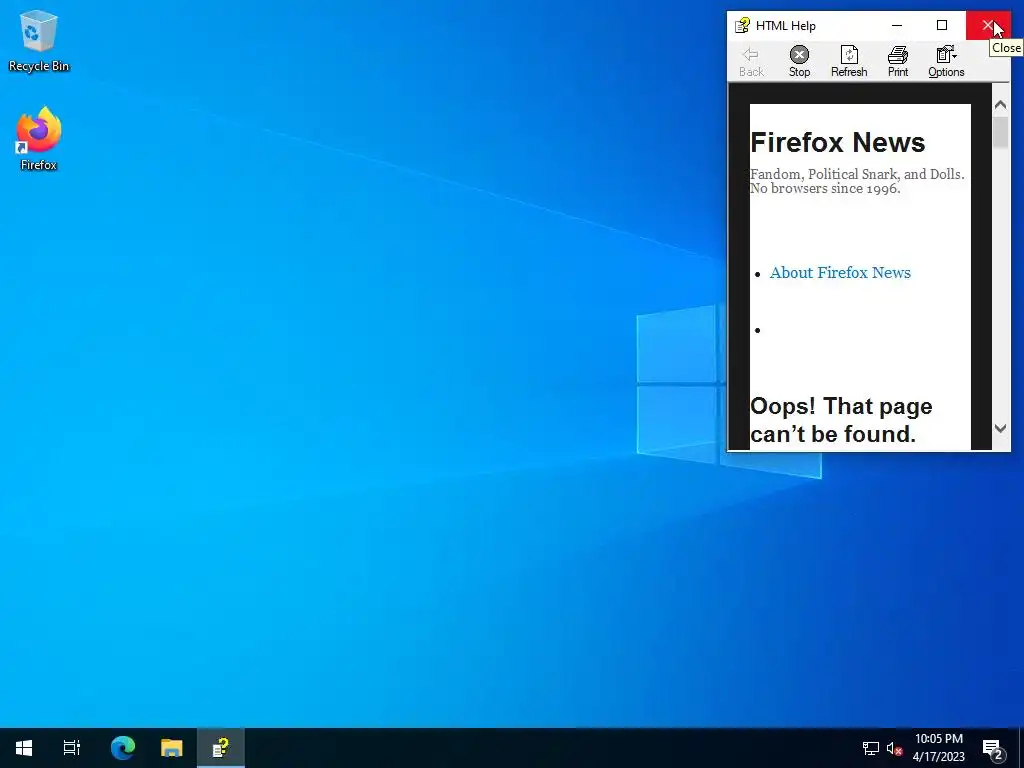Image resolution: width=1024 pixels, height=768 pixels.
Task: Open the notification center icon
Action: (x=993, y=748)
